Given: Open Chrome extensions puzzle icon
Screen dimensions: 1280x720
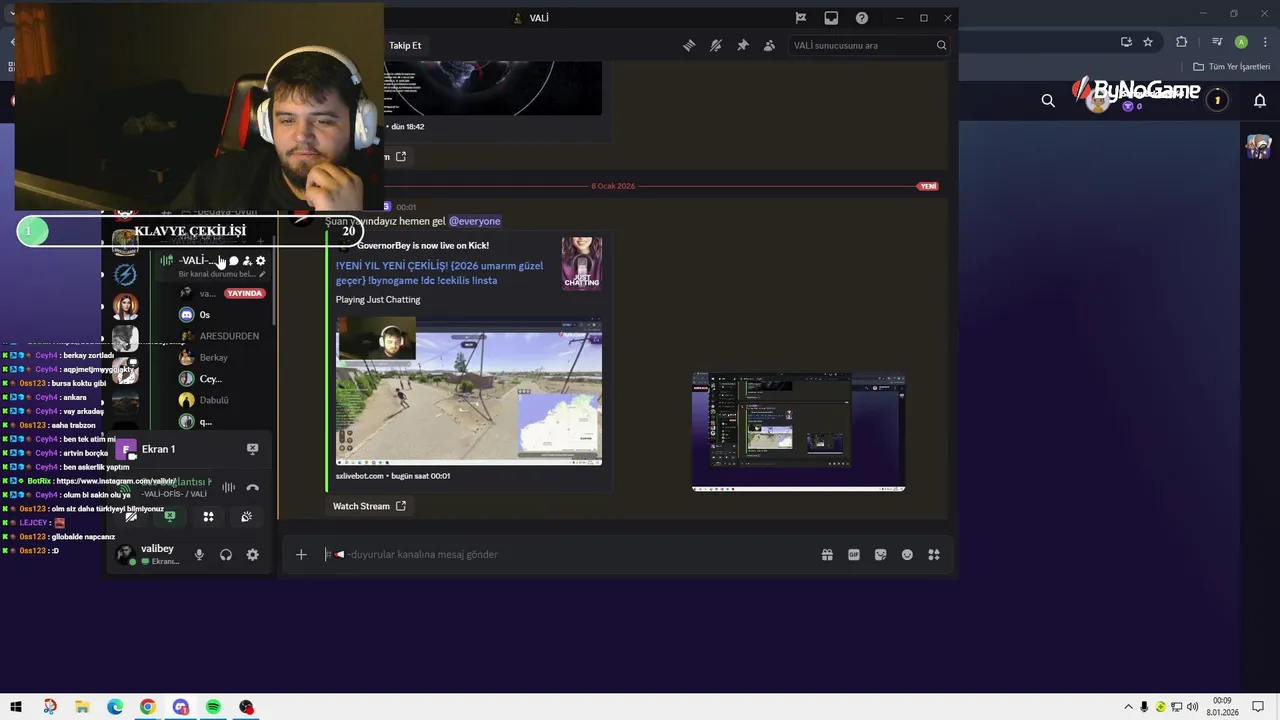Looking at the screenshot, I should [x=1182, y=42].
